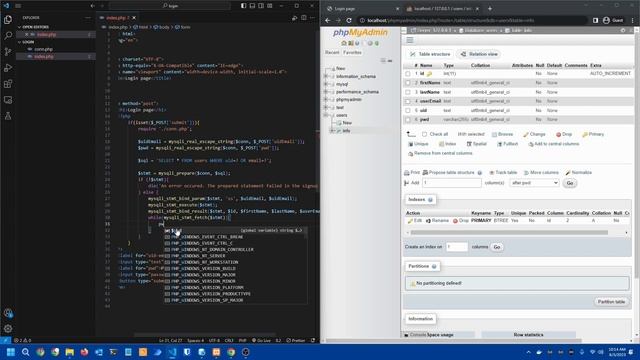Click Go button to add columns
The height and width of the screenshot is (360, 640).
click(570, 183)
